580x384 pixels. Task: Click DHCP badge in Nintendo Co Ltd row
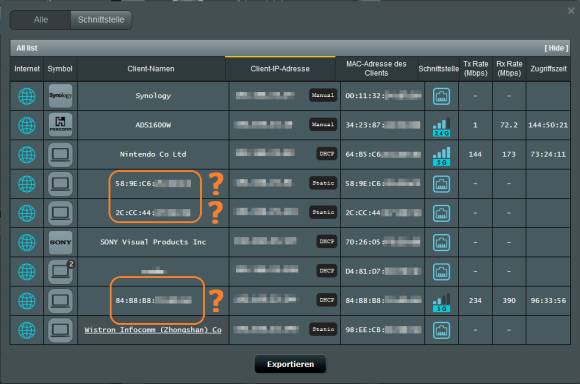click(327, 154)
